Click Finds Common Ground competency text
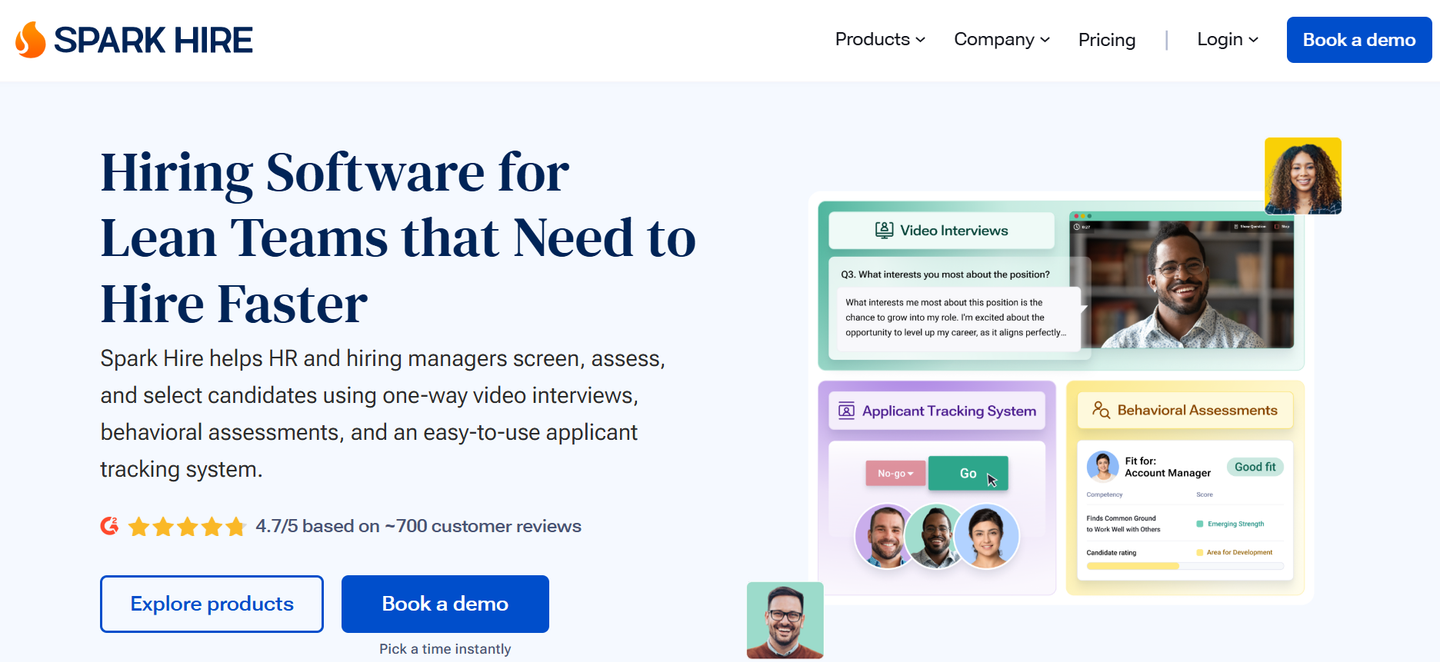The width and height of the screenshot is (1440, 662). (1121, 524)
